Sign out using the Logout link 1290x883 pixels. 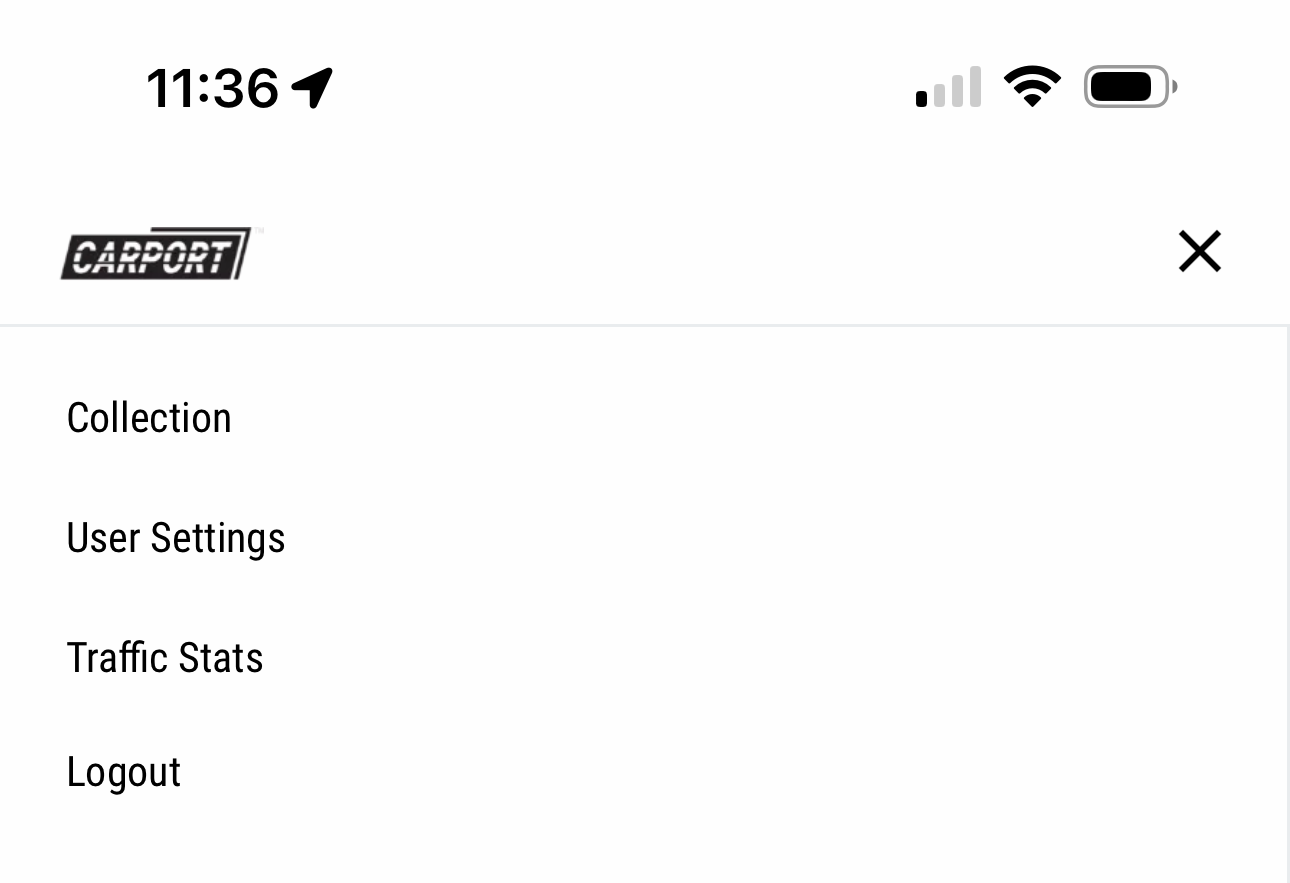(x=124, y=772)
